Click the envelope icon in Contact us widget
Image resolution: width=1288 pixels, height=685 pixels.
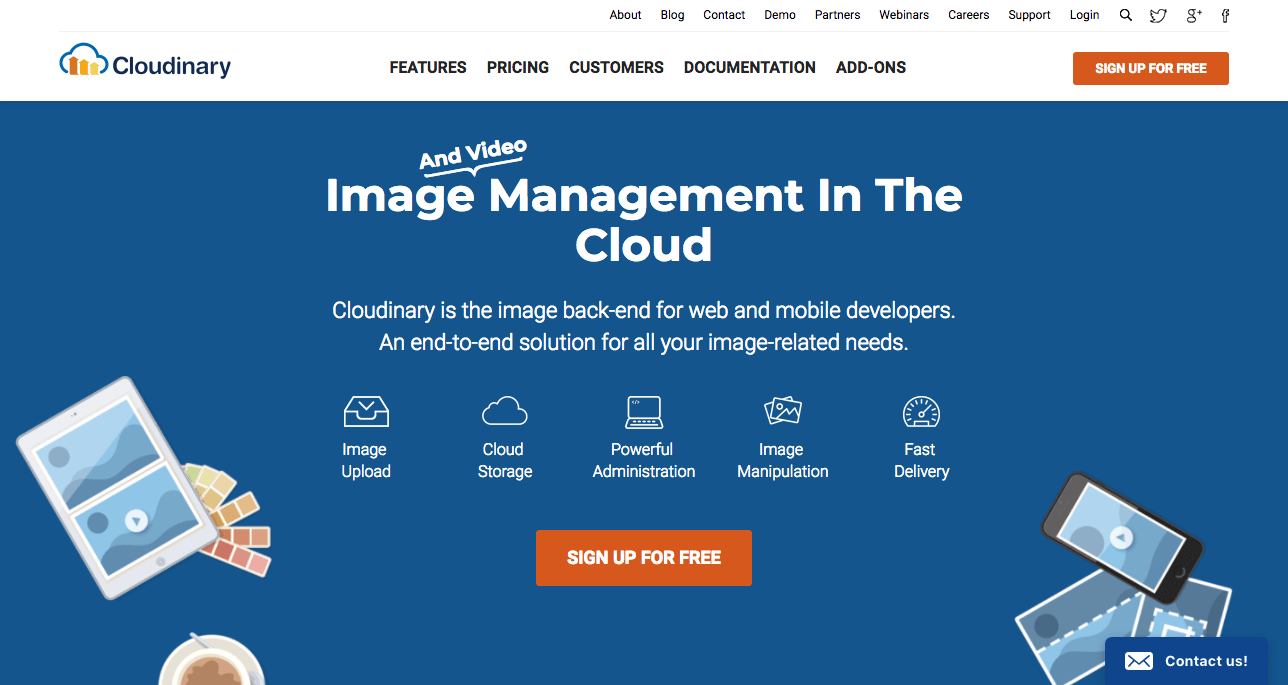point(1139,661)
